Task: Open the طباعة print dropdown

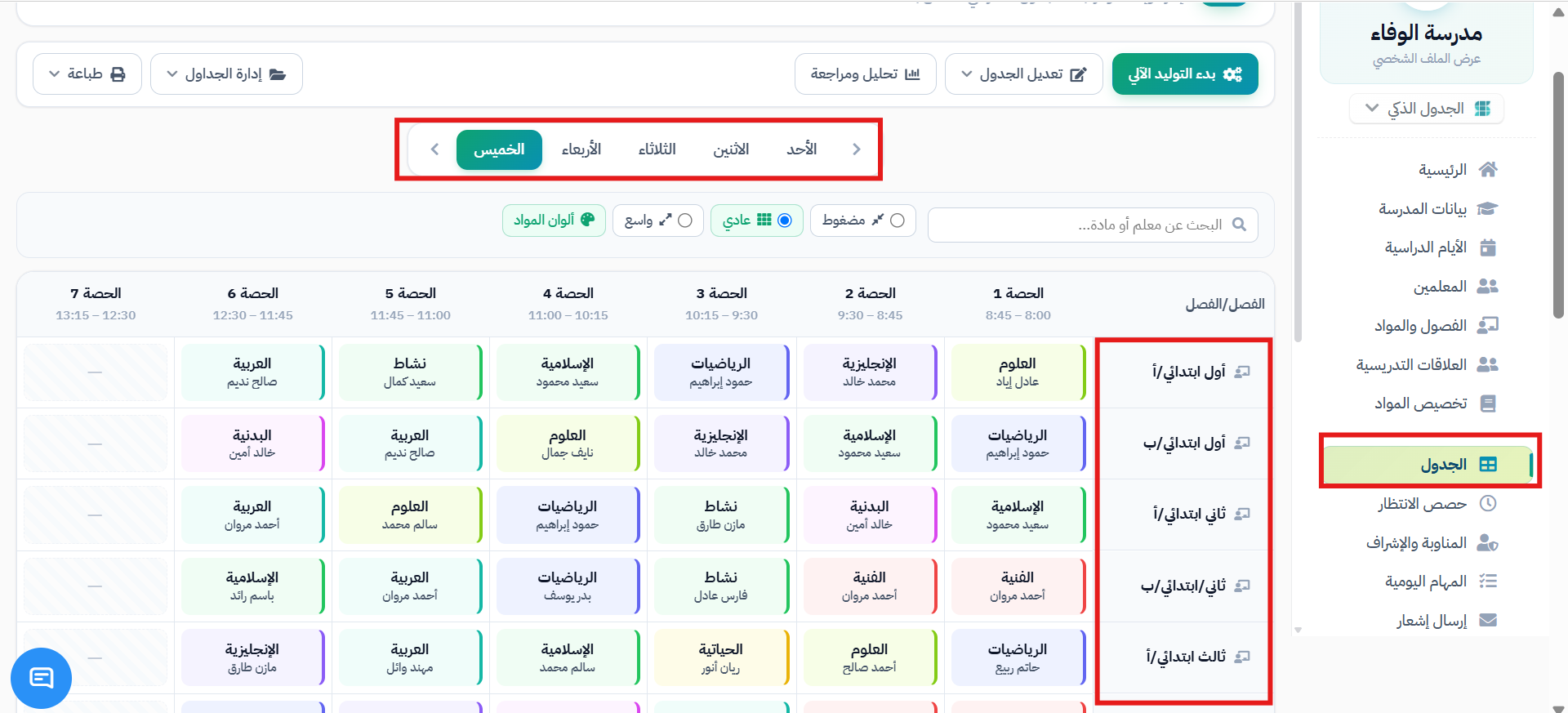Action: pyautogui.click(x=87, y=74)
